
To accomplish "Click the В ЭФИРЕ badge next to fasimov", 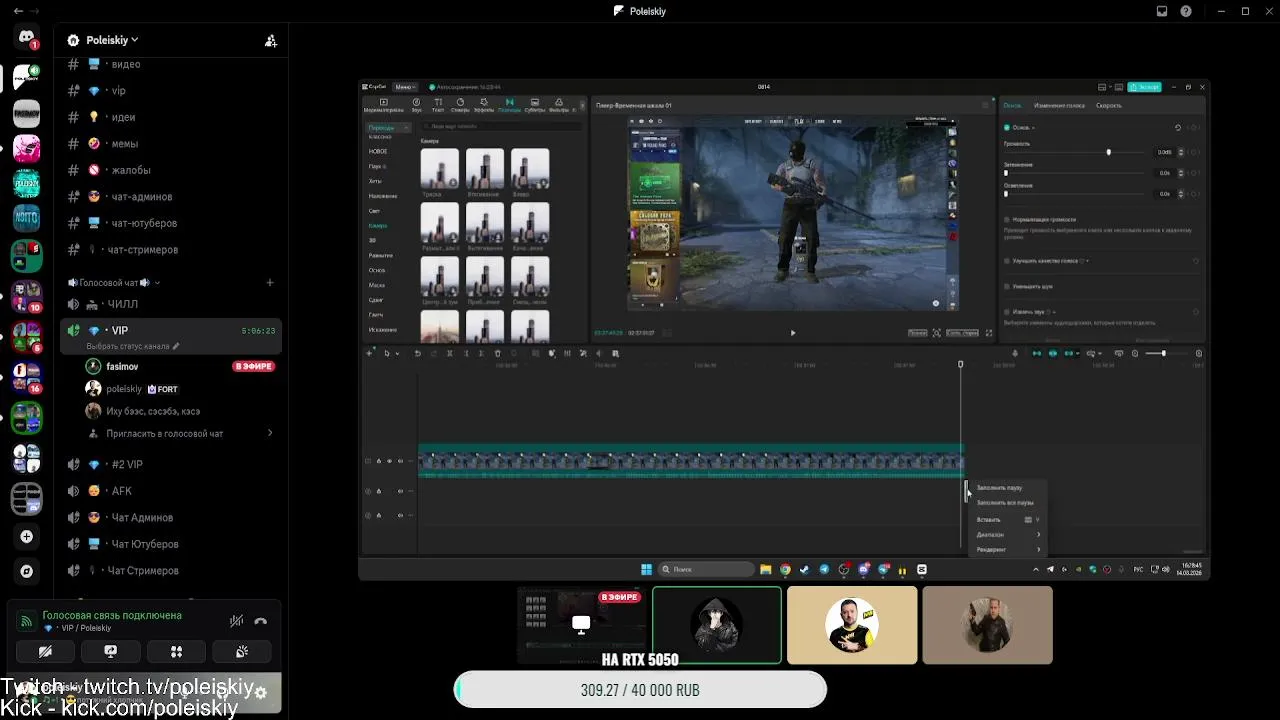I will click(253, 367).
